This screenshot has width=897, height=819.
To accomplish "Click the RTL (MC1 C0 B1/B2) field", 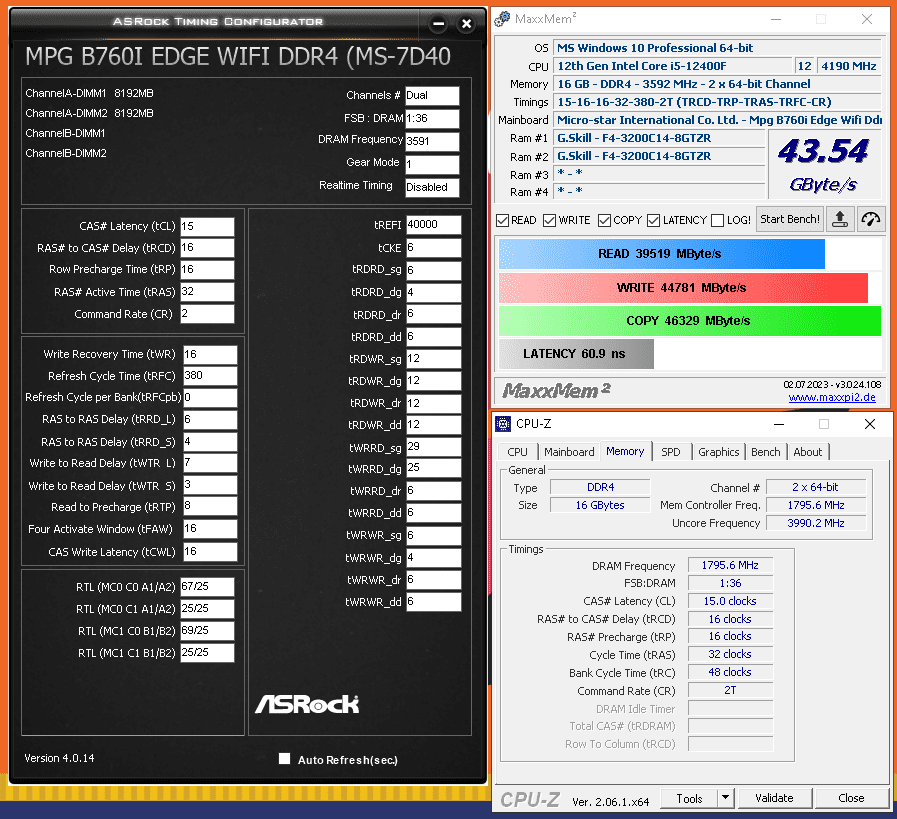I will pos(207,631).
